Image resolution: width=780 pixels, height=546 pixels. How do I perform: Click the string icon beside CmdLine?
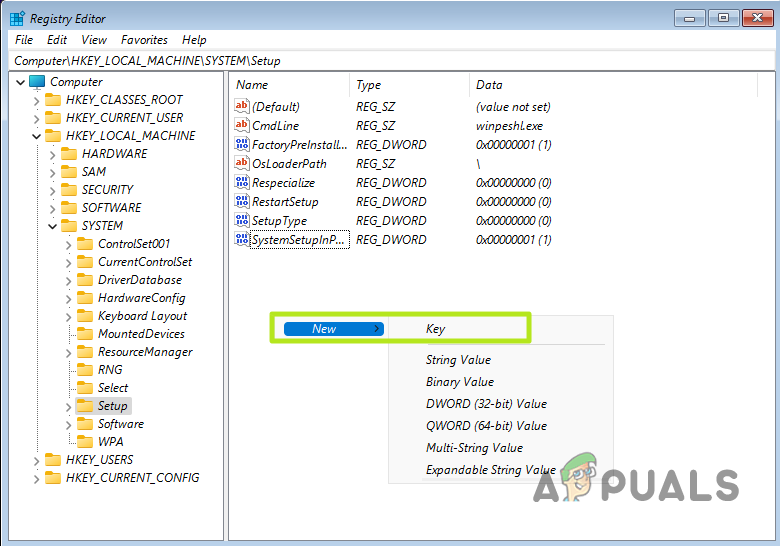(x=242, y=125)
